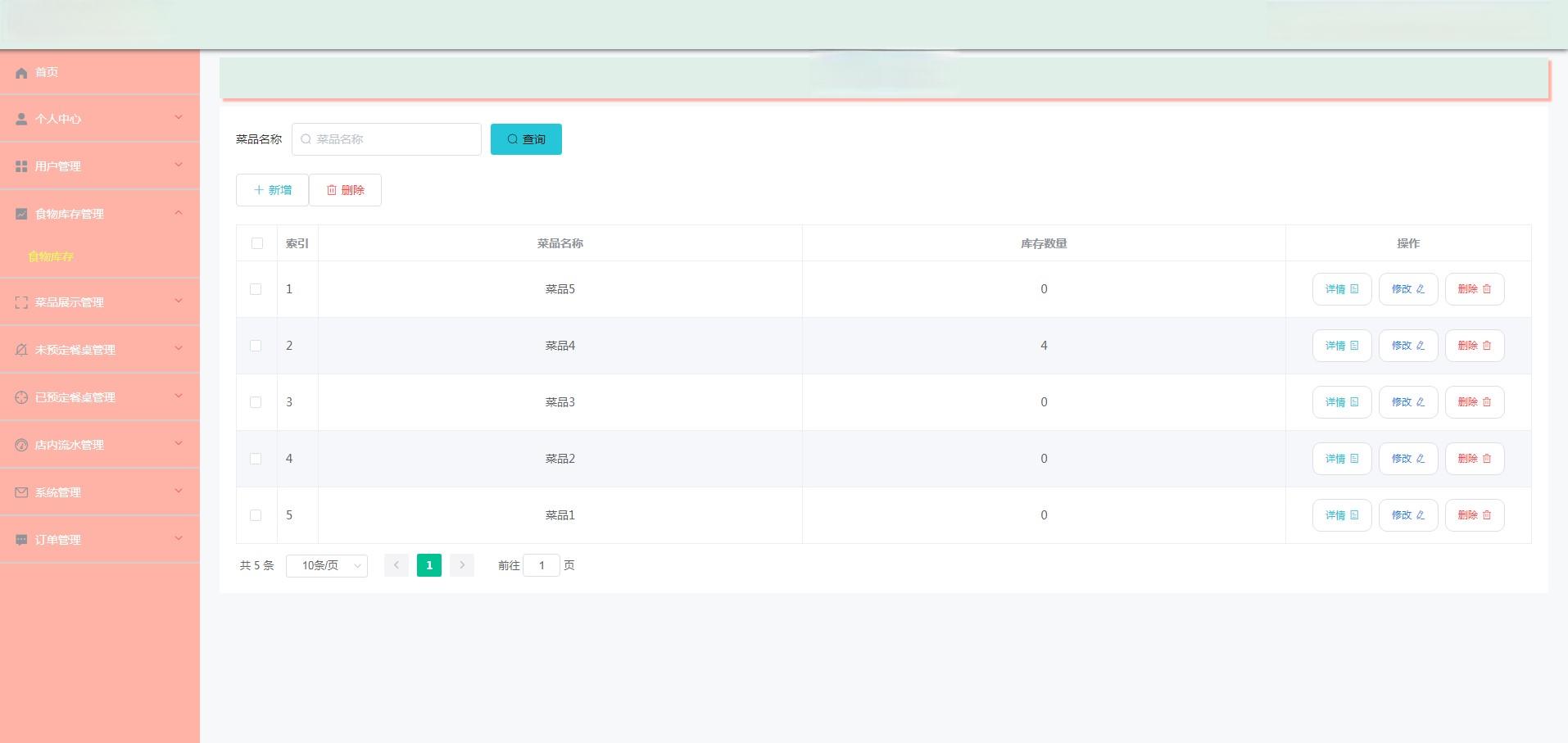This screenshot has height=743, width=1568.
Task: Expand the 店内流水管理 chevron
Action: 179,444
